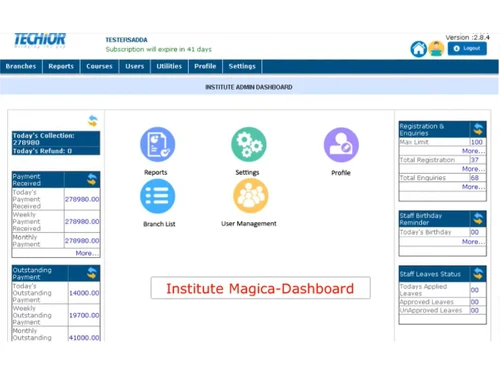This screenshot has height=375, width=500.
Task: Click Weekly Outstanding Payment value 19700.00
Action: (x=84, y=315)
